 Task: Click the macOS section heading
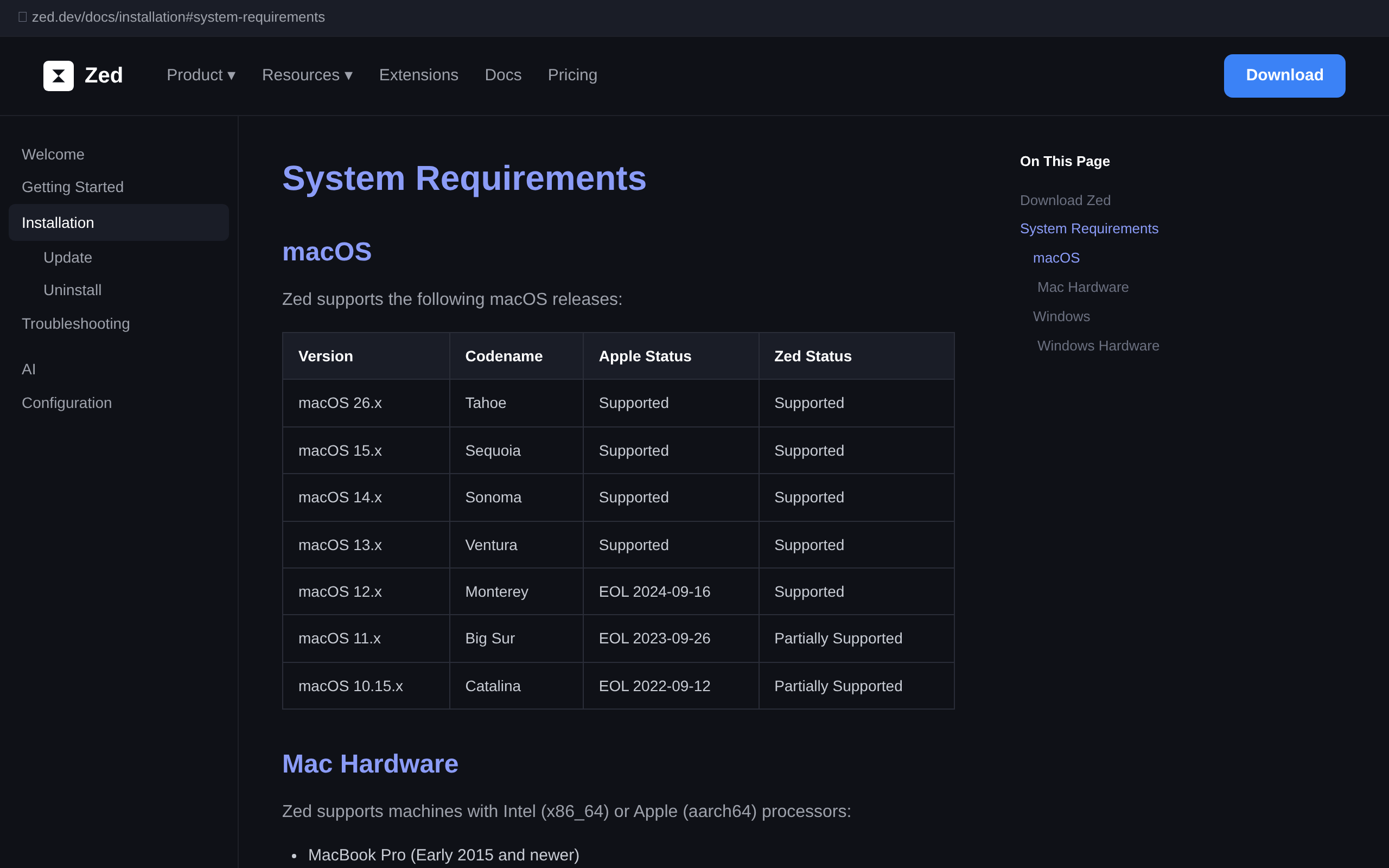coord(327,252)
